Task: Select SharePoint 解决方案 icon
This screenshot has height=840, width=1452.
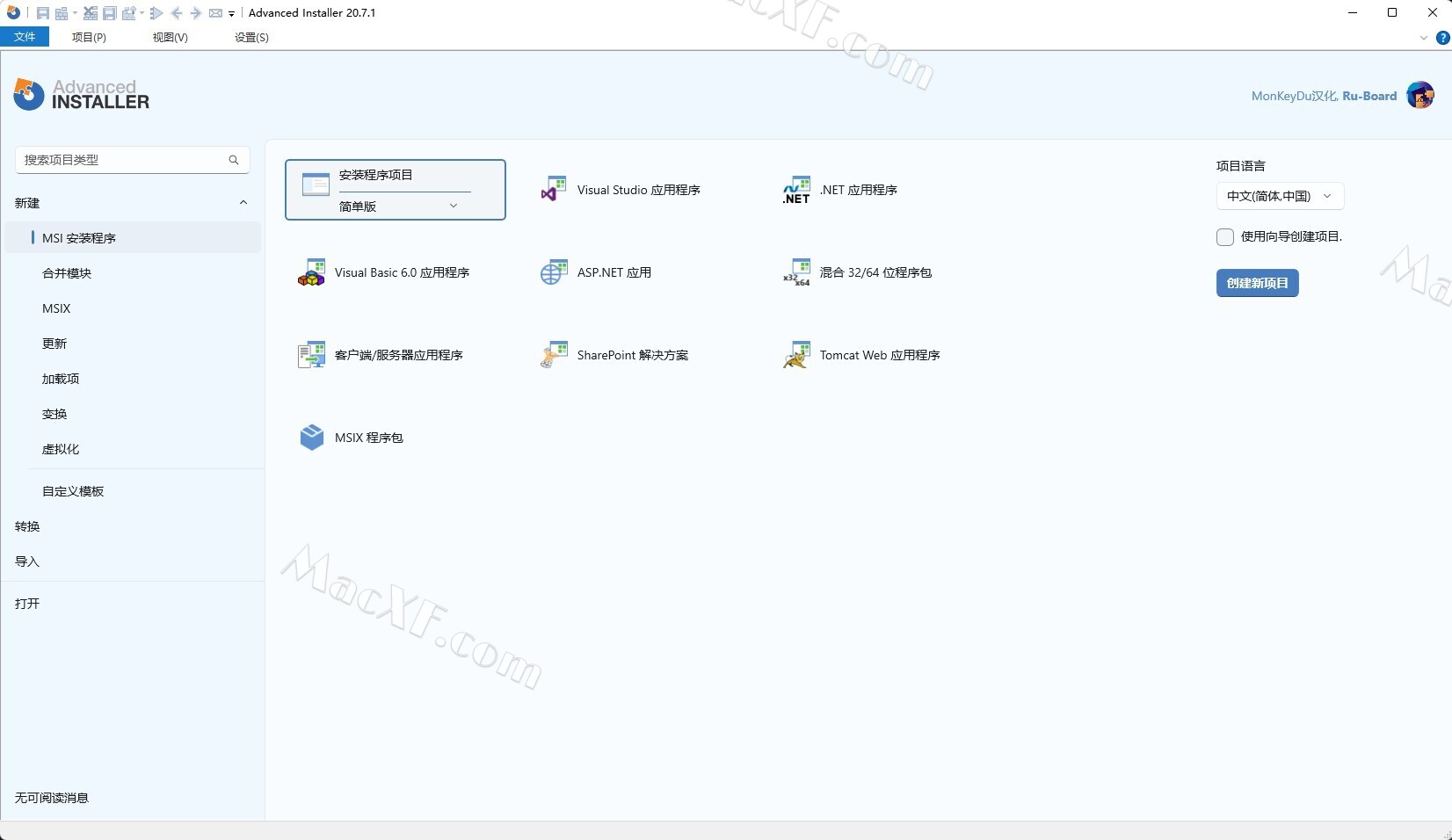Action: (x=554, y=355)
